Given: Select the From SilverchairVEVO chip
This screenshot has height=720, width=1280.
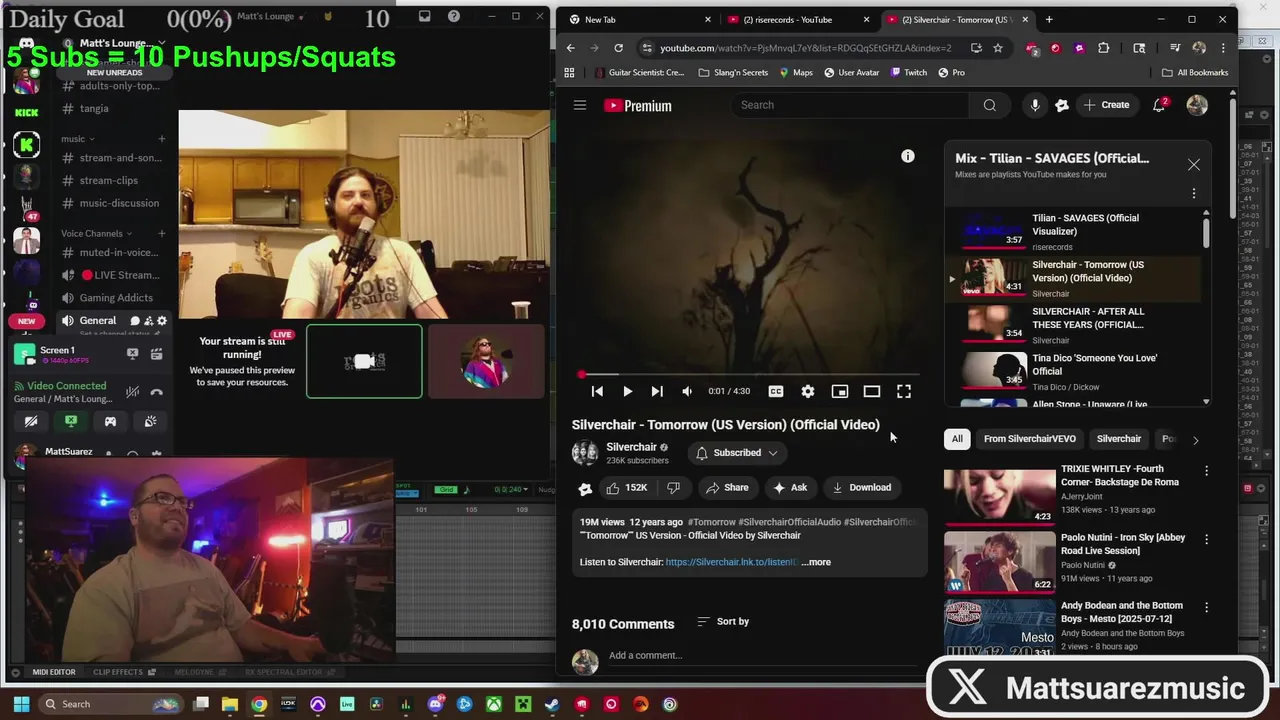Looking at the screenshot, I should click(1029, 438).
